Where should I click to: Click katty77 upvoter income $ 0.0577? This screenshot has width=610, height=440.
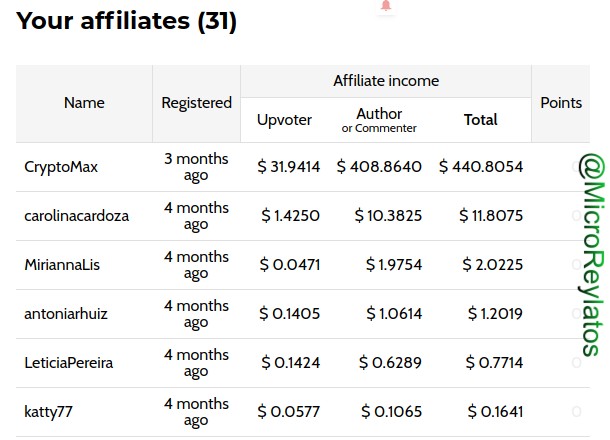(288, 412)
